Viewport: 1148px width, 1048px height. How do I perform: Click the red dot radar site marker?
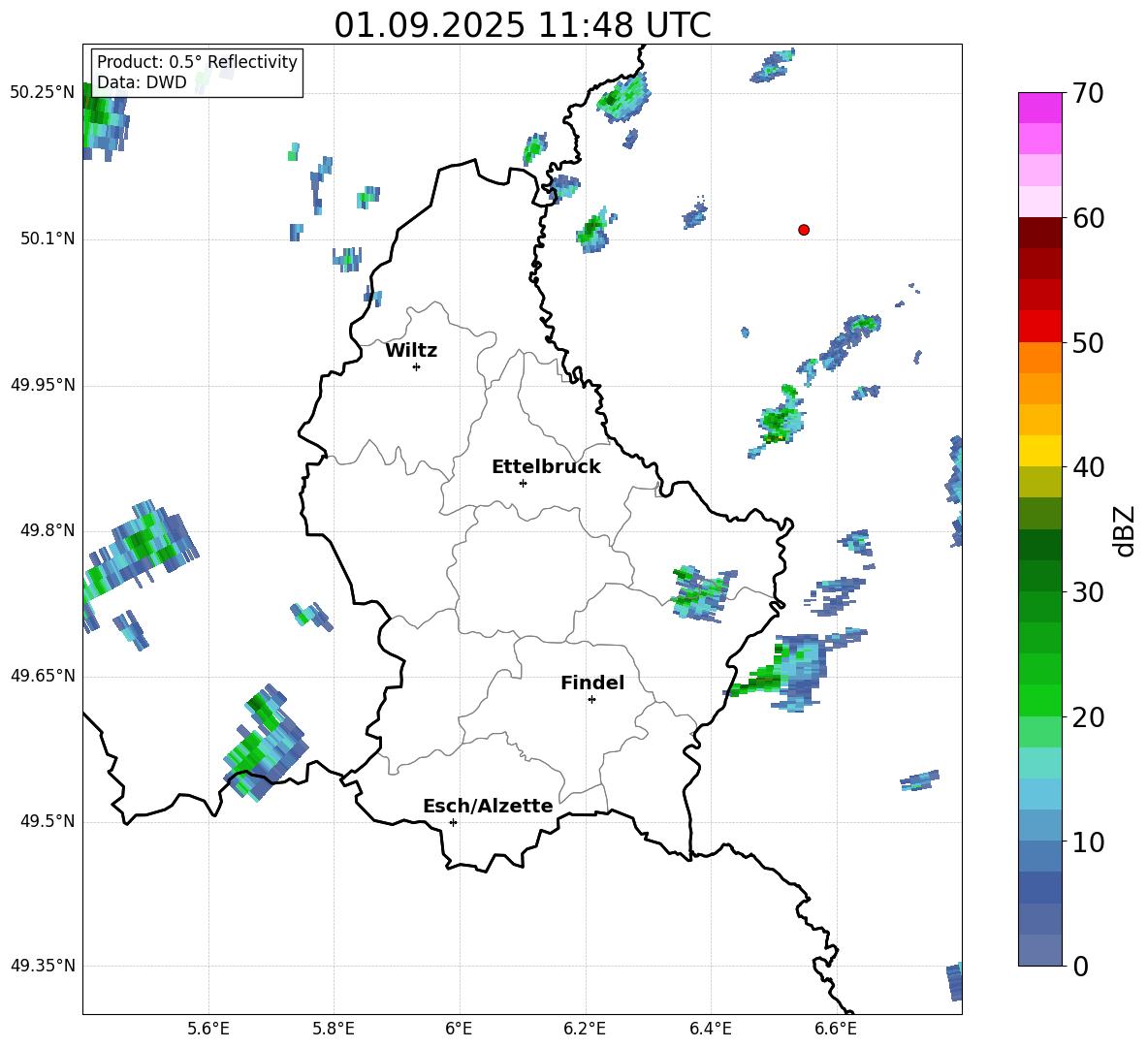point(804,230)
